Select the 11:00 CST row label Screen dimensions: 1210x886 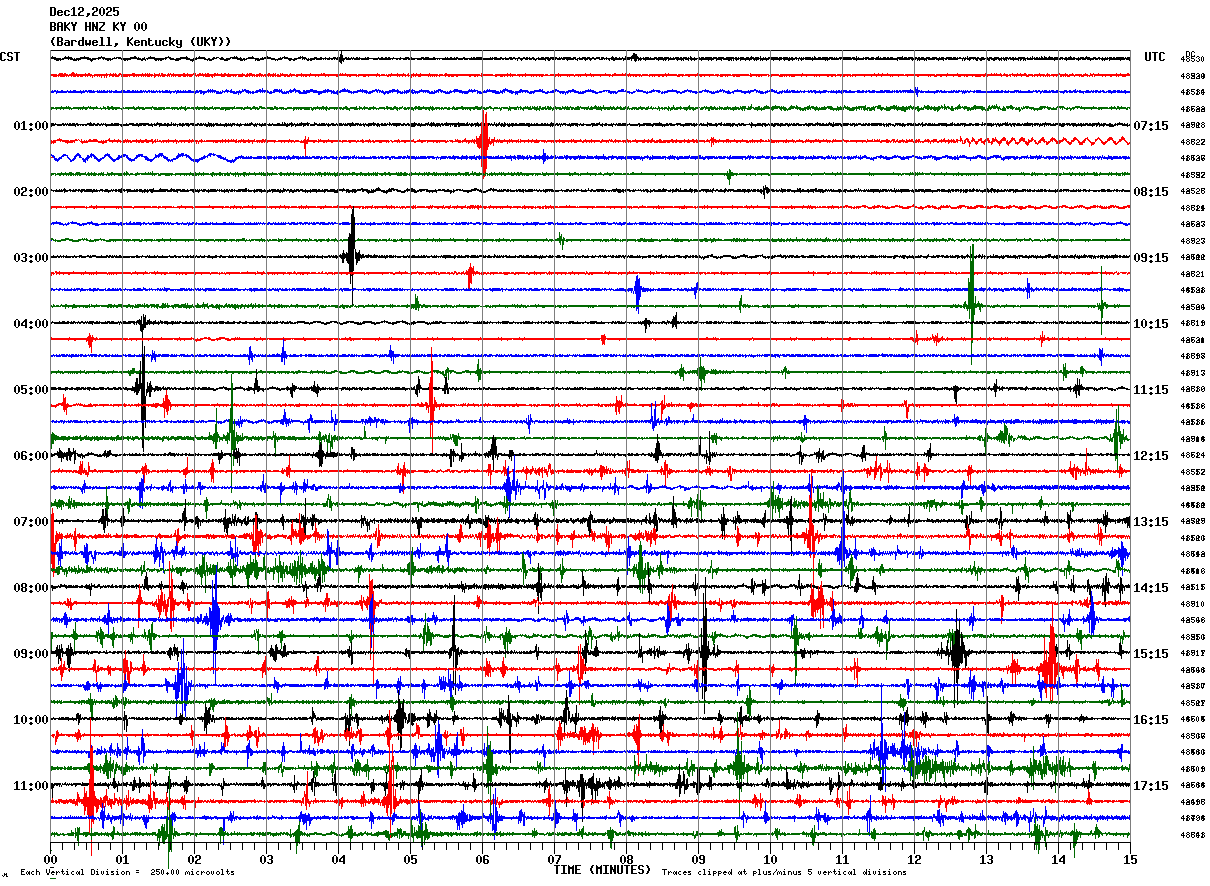point(31,786)
